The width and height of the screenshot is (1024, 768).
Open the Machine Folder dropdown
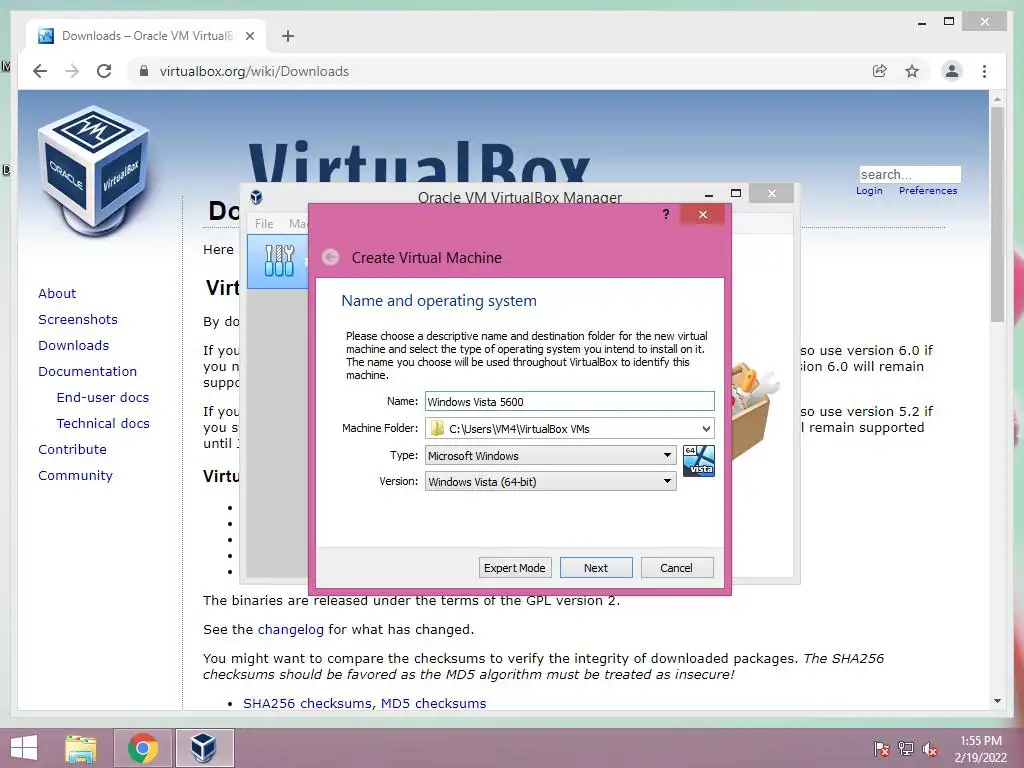tap(706, 429)
